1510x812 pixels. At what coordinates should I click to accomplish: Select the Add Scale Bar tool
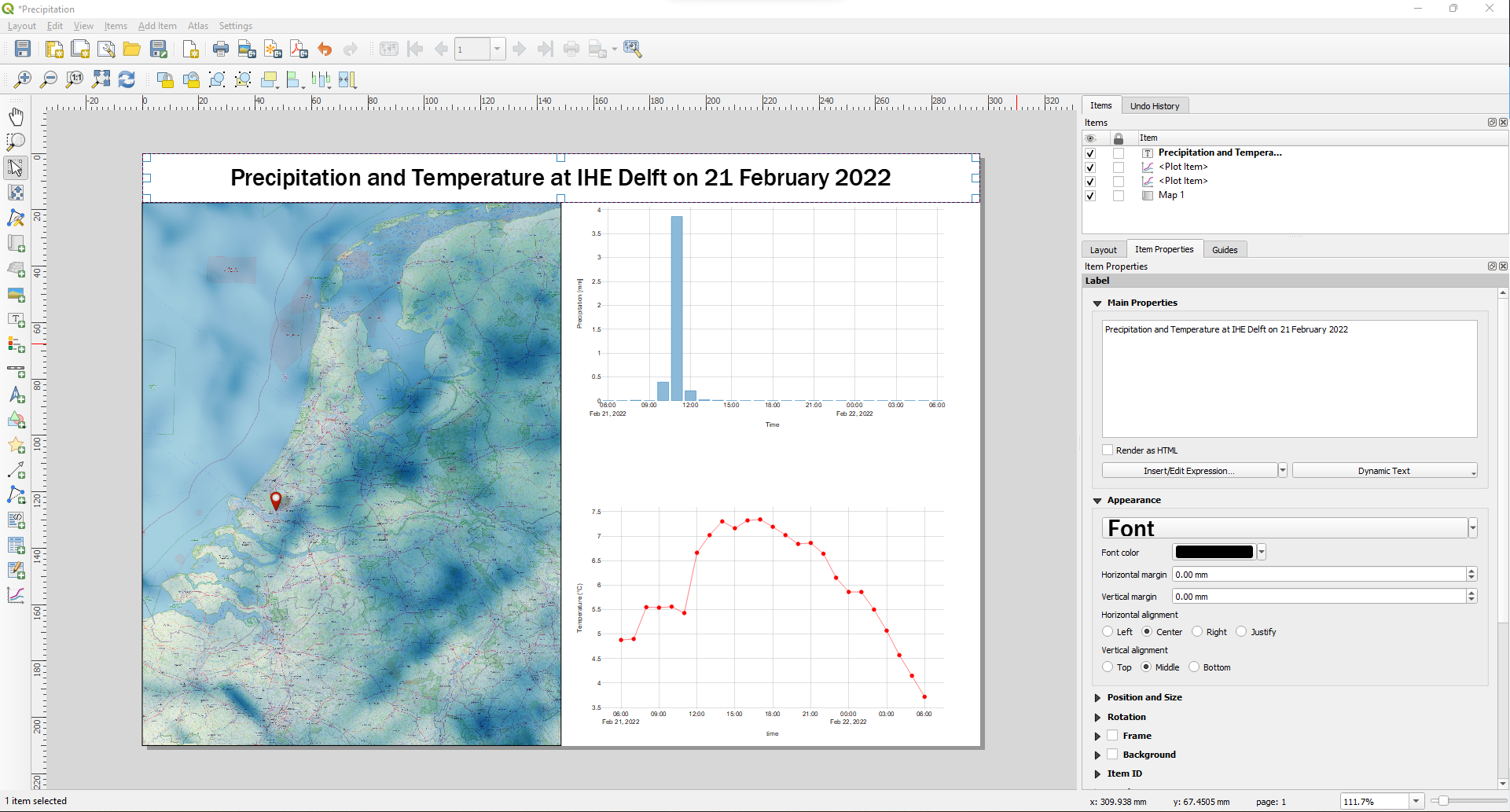(x=16, y=370)
